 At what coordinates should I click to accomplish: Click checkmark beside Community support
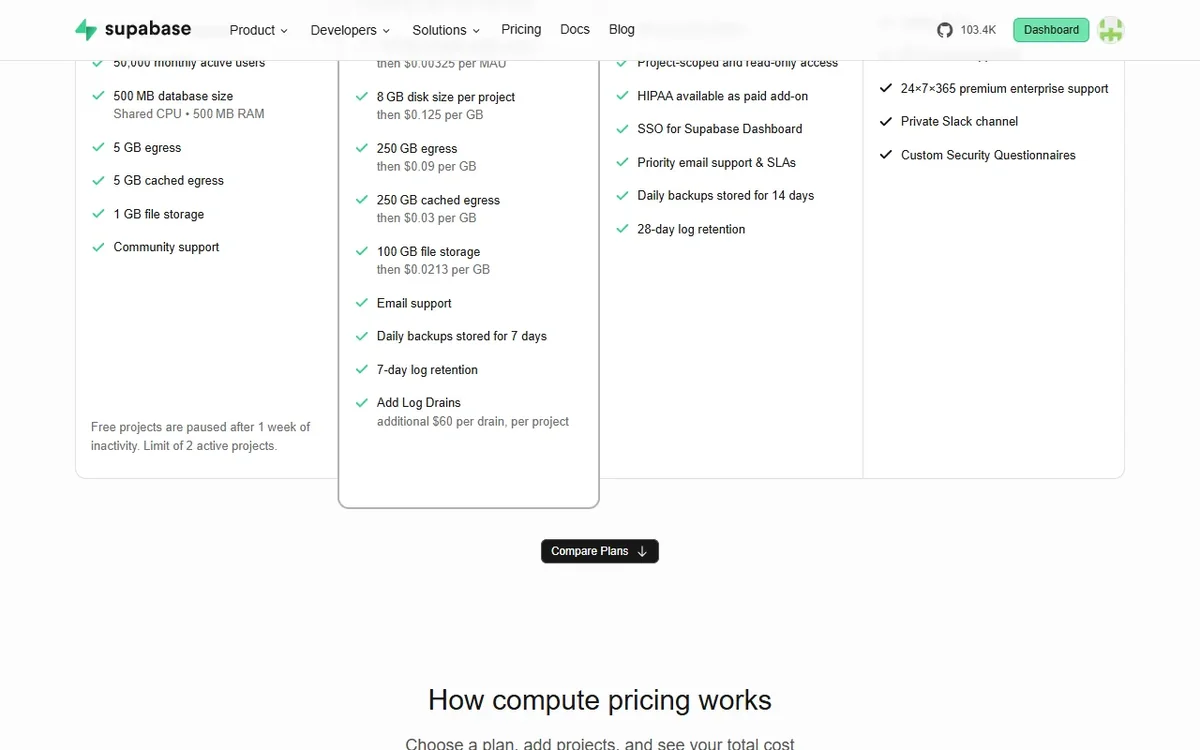point(98,247)
